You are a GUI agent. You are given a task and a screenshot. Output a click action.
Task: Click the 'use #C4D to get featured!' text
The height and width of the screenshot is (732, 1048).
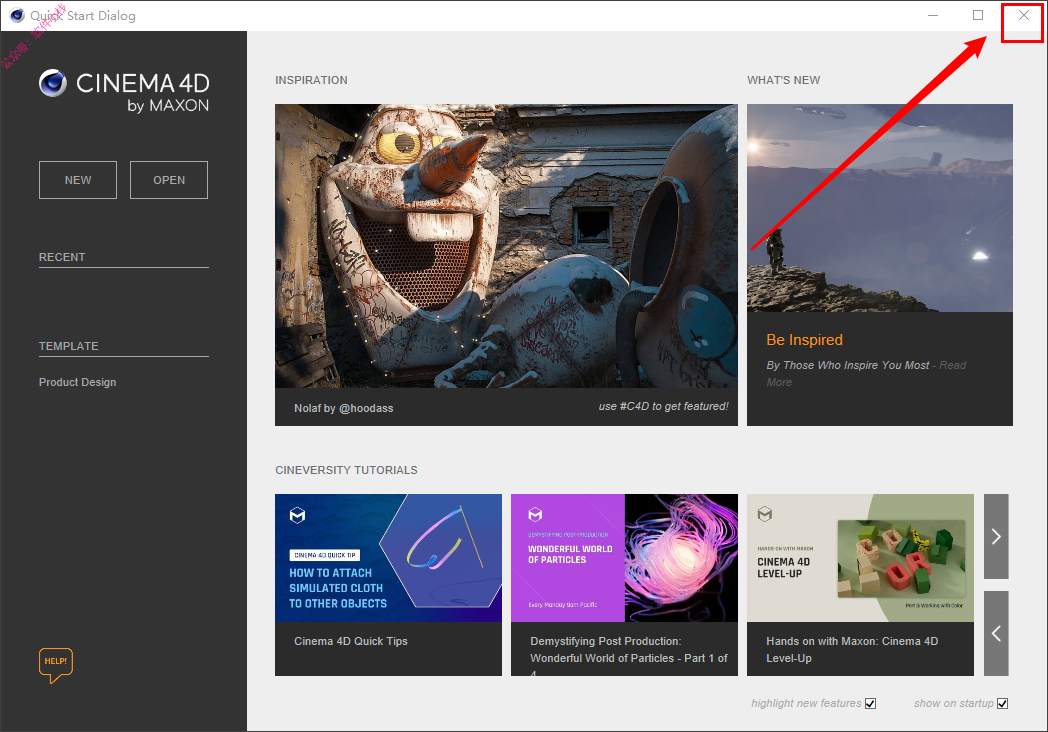tap(663, 406)
